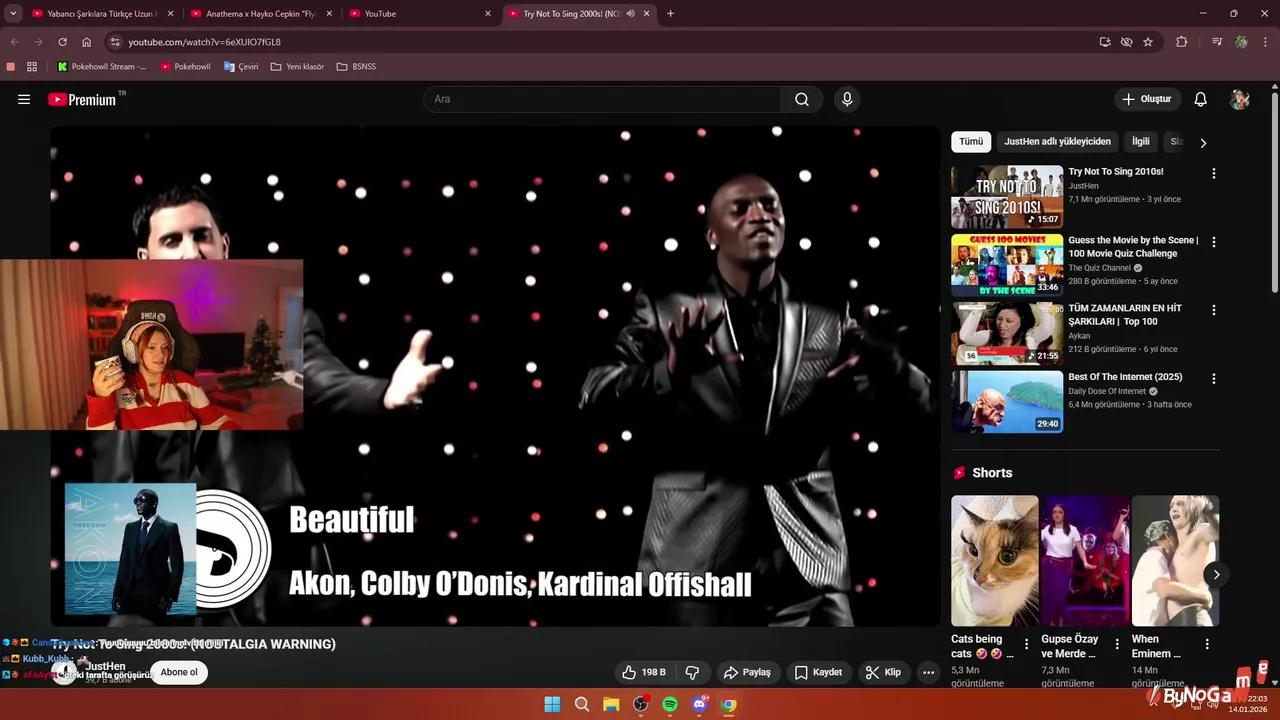Select JustHen adlı yükleyiciden chip
Viewport: 1280px width, 720px height.
point(1057,142)
